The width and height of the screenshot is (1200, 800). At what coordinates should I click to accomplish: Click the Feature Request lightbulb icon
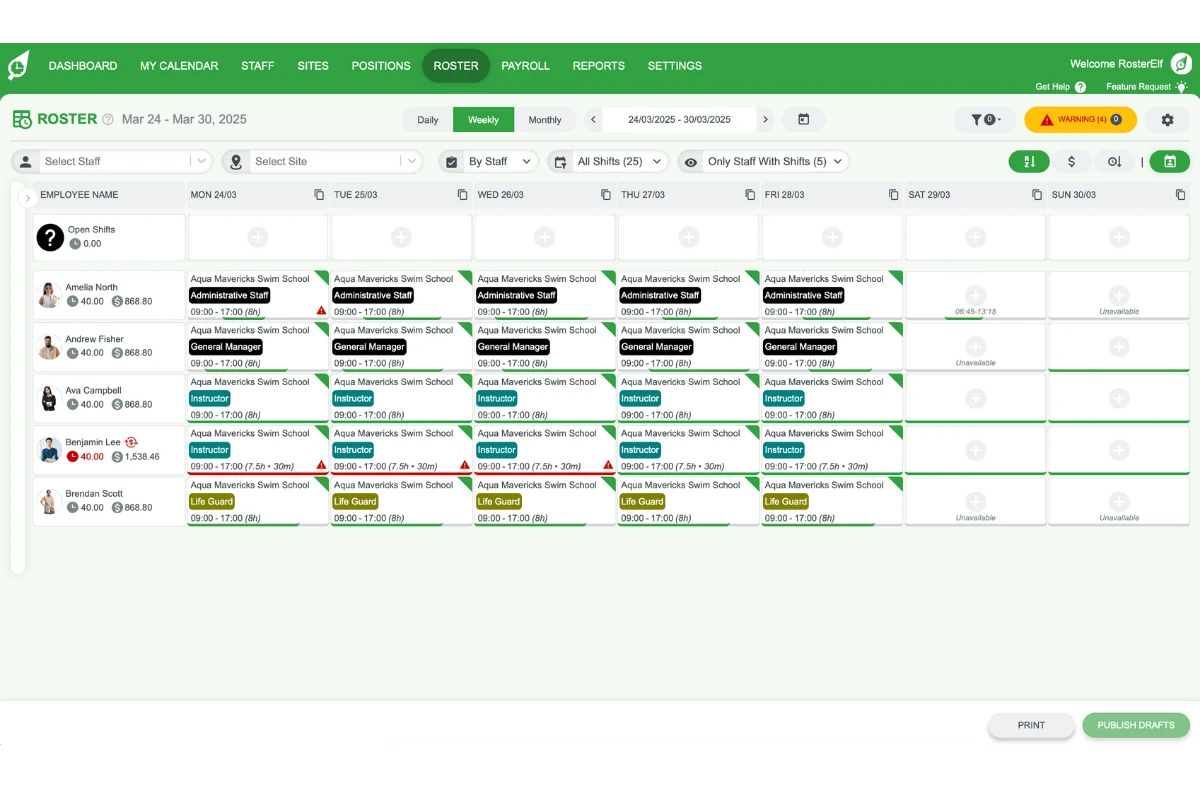click(x=1181, y=87)
